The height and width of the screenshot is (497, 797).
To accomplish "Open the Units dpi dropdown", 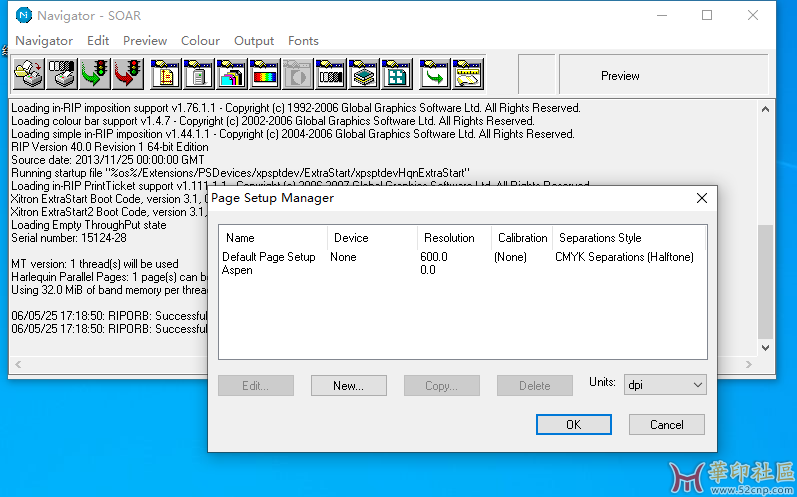I will click(665, 385).
